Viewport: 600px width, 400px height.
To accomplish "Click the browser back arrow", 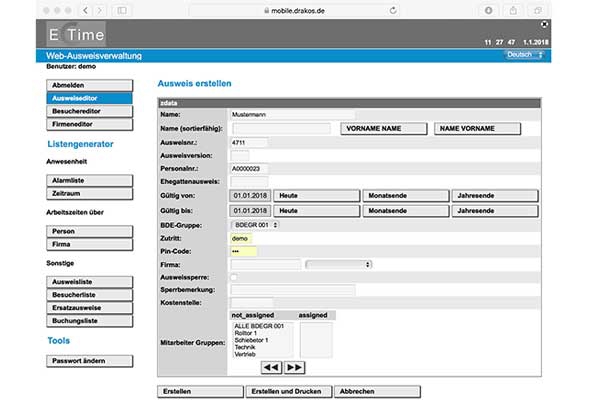I will [x=85, y=9].
